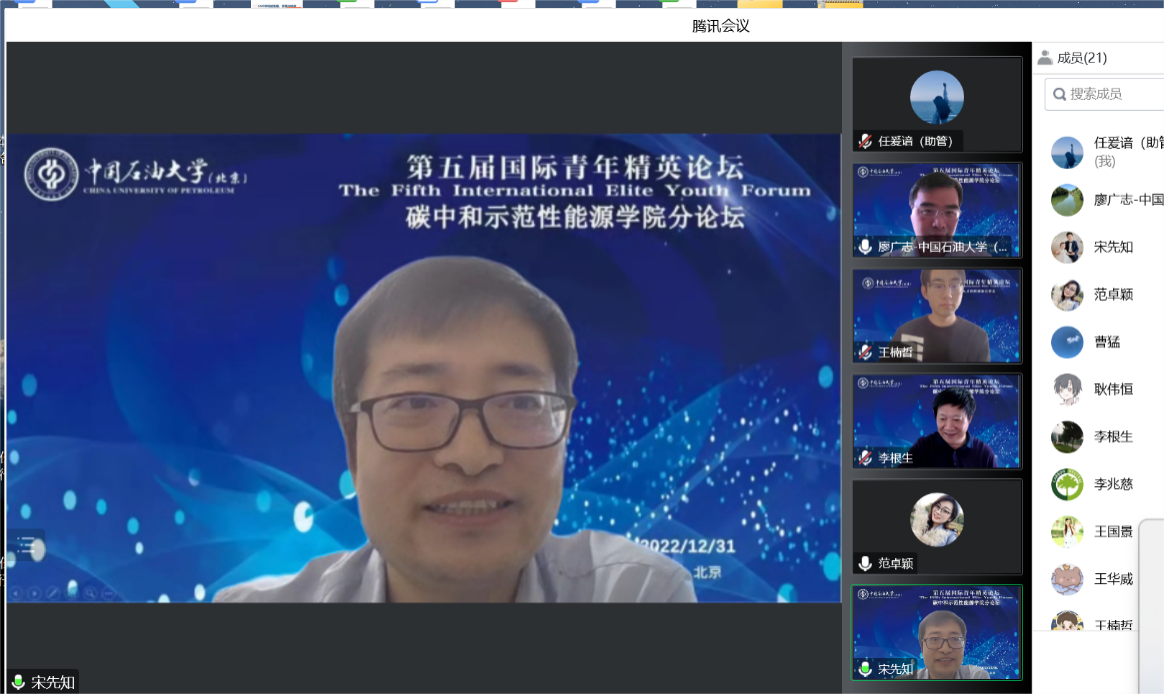
Task: Click the 宋先知 speaker name label
Action: [x=52, y=683]
